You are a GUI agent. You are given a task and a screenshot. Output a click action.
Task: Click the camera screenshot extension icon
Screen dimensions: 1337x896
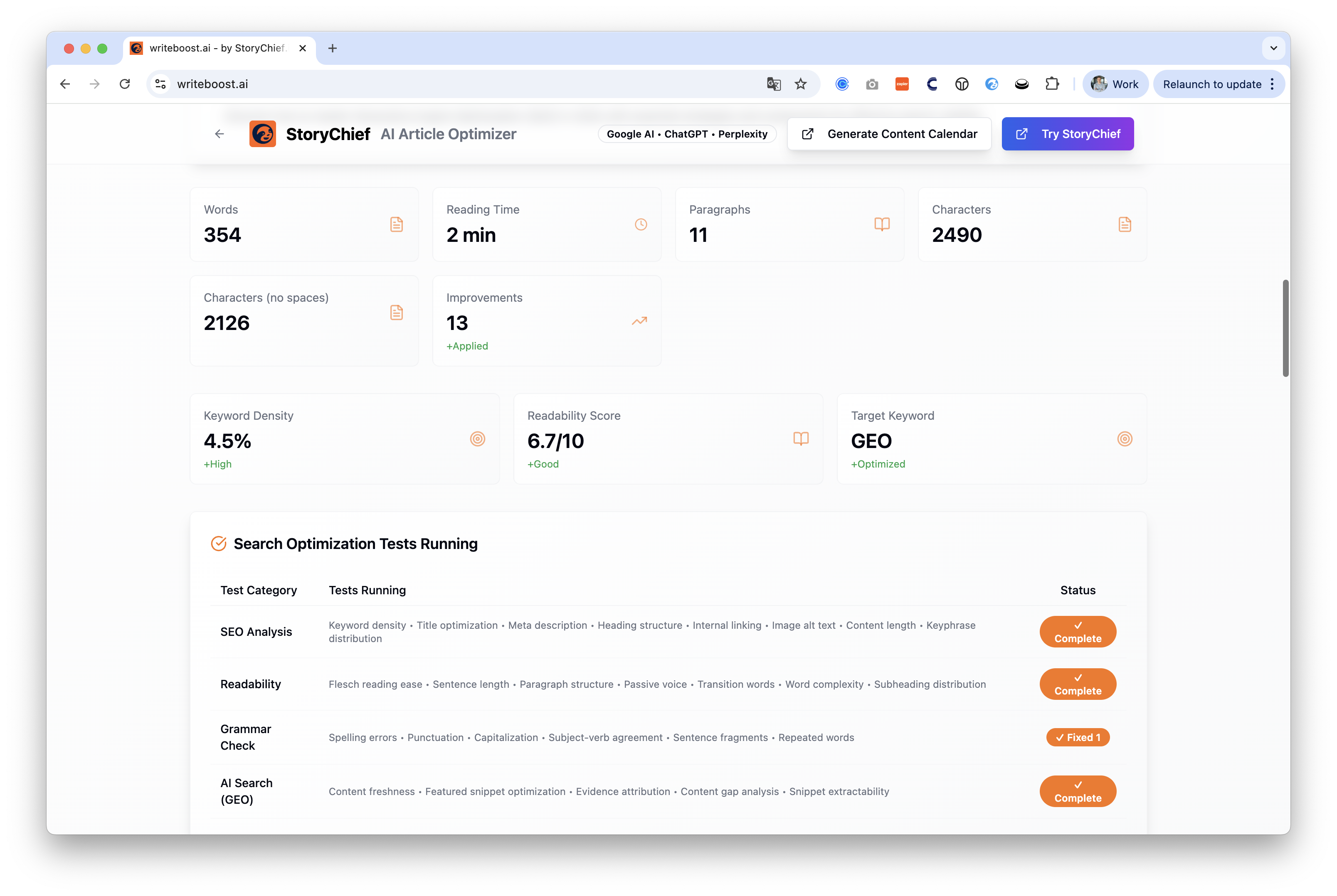[x=872, y=84]
